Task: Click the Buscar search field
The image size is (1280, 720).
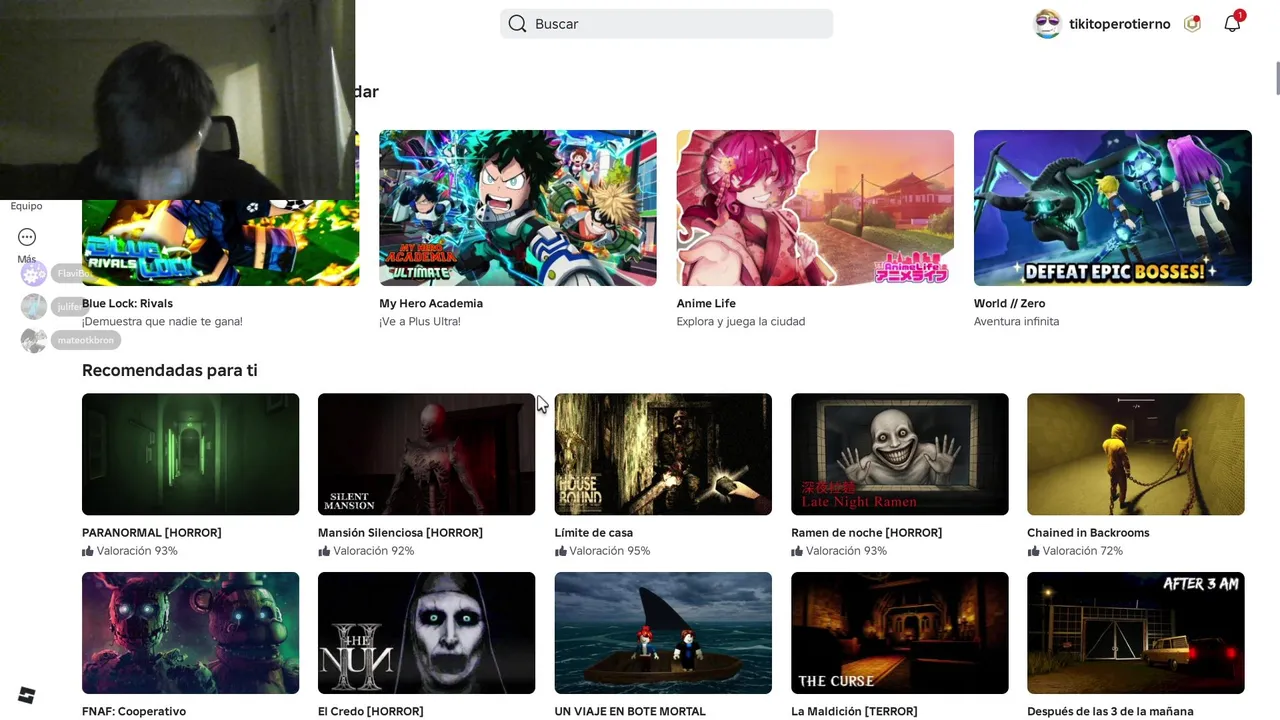Action: [x=666, y=24]
